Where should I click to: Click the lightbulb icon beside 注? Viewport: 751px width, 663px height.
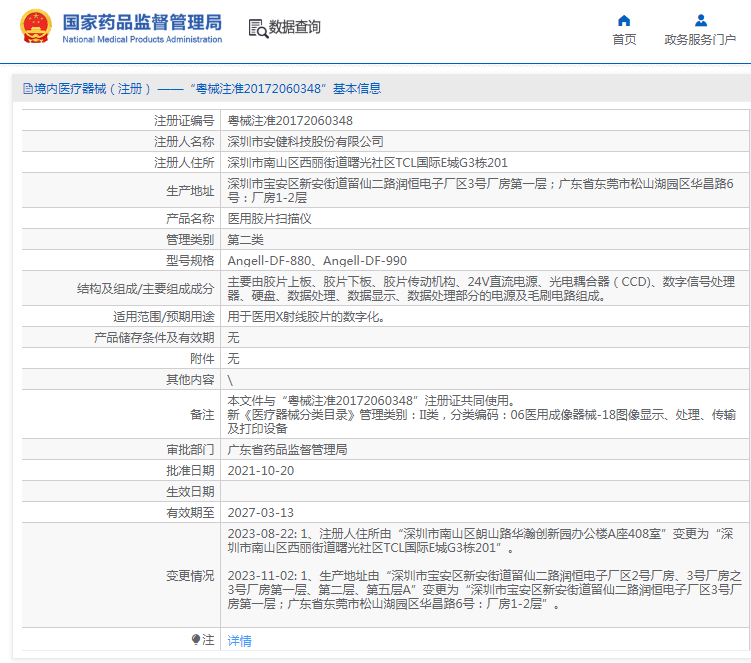(x=196, y=640)
